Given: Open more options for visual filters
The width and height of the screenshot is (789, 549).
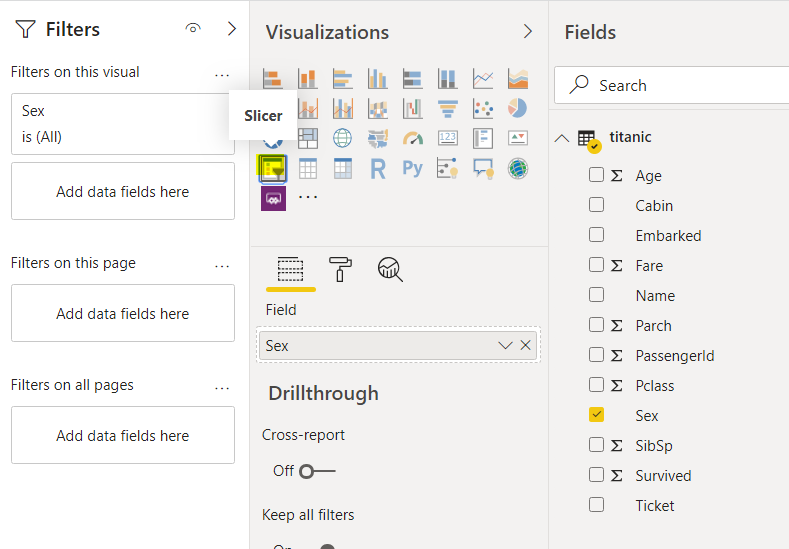Looking at the screenshot, I should (222, 73).
